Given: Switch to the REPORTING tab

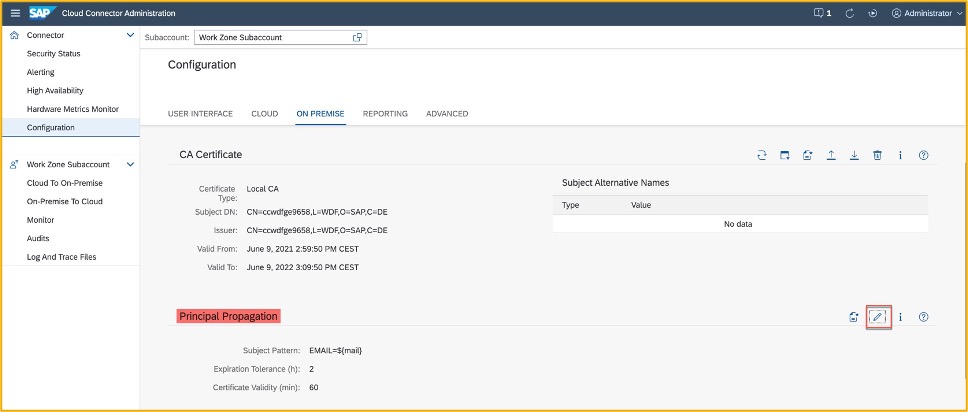Looking at the screenshot, I should click(385, 114).
